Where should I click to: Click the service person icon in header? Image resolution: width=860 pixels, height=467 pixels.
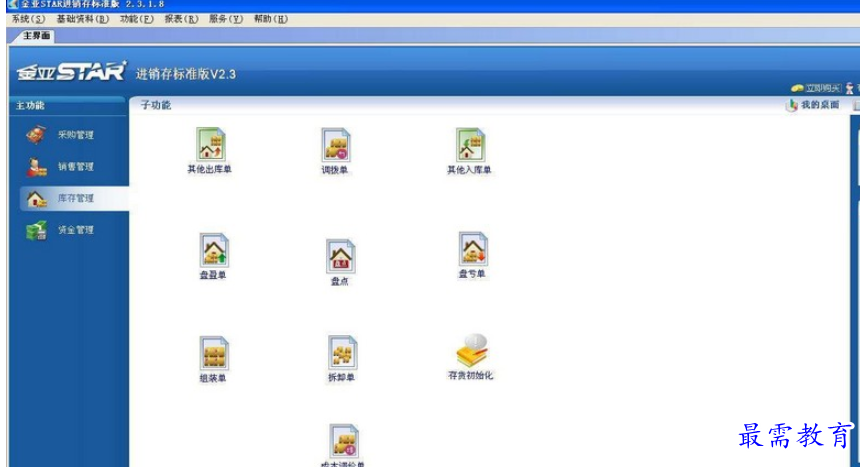pyautogui.click(x=850, y=88)
